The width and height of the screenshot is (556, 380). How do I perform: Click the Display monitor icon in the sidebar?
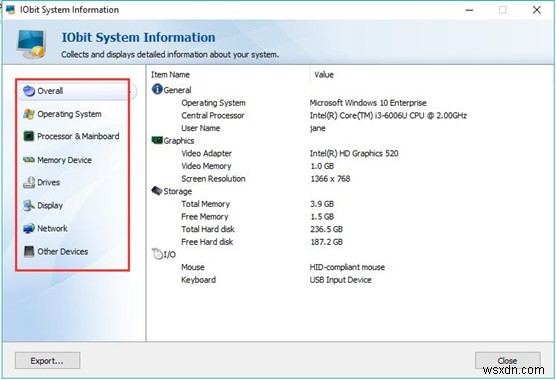click(x=29, y=206)
